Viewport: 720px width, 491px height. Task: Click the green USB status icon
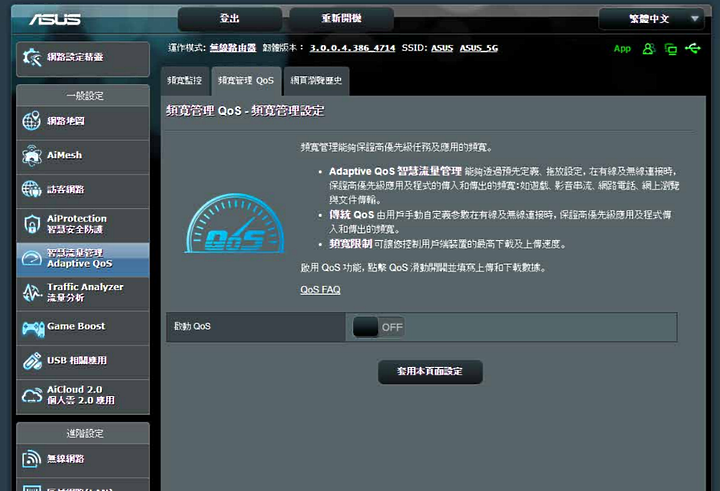tap(693, 48)
